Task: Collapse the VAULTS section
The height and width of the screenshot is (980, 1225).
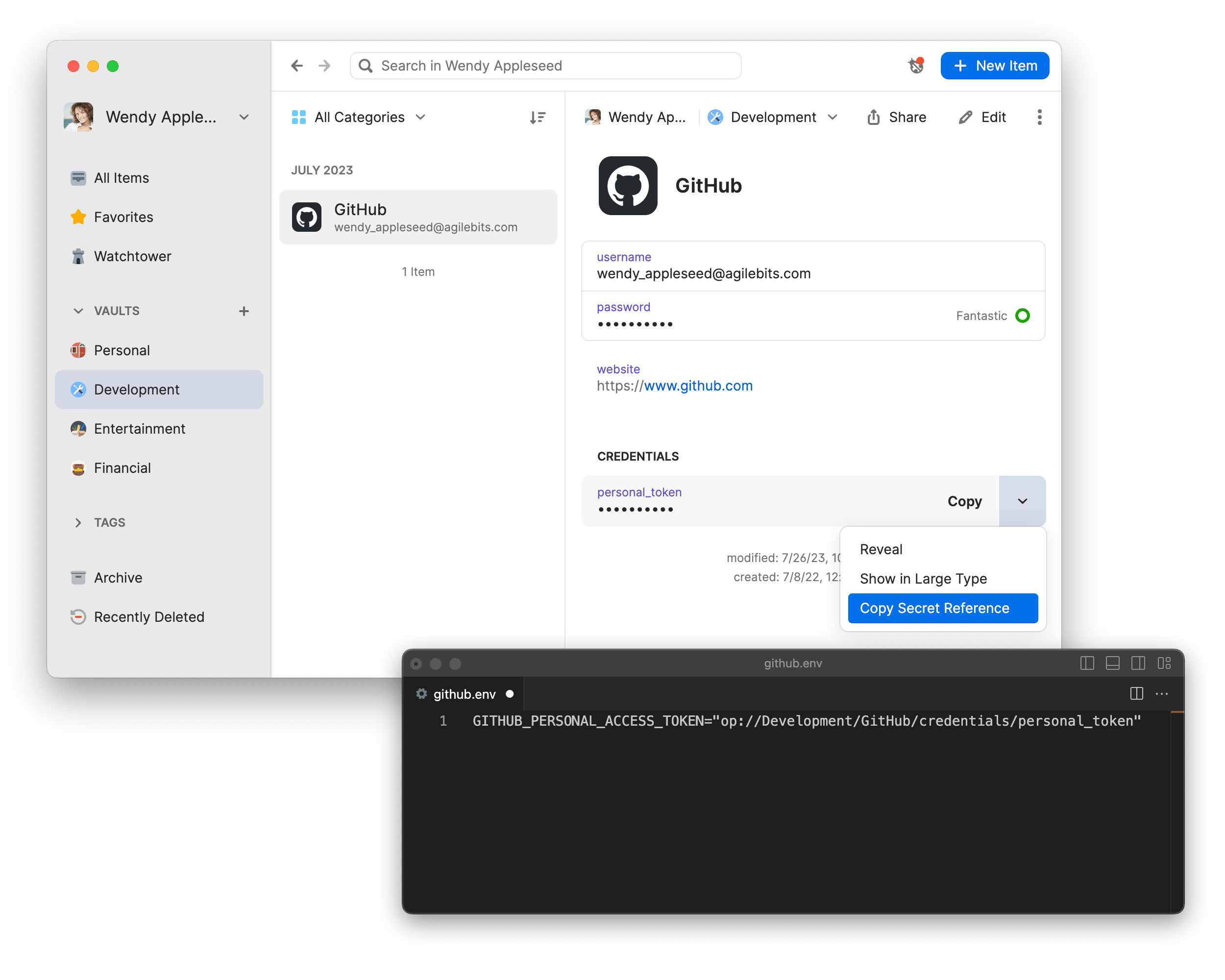Action: click(x=78, y=311)
